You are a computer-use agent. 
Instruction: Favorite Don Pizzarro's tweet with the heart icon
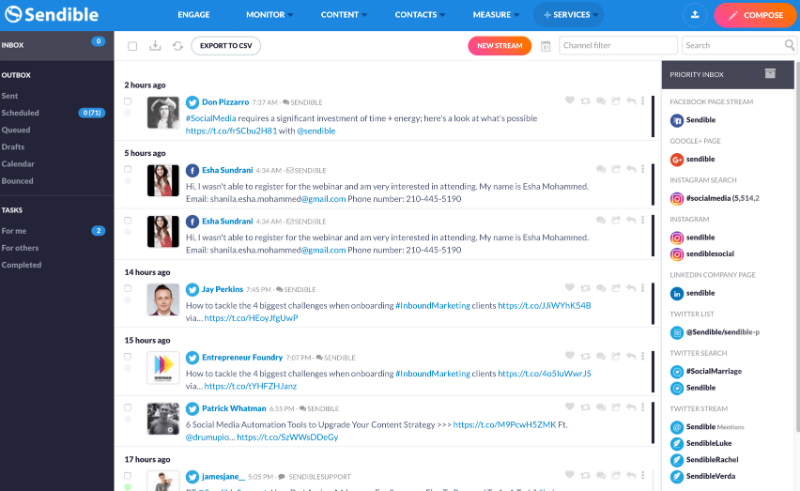[570, 100]
